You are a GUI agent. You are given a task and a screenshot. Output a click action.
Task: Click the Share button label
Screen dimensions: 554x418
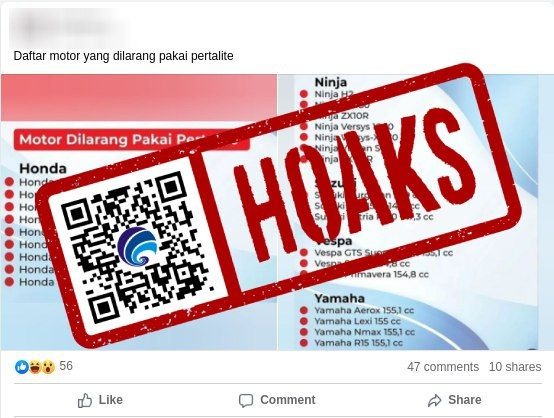coord(465,400)
